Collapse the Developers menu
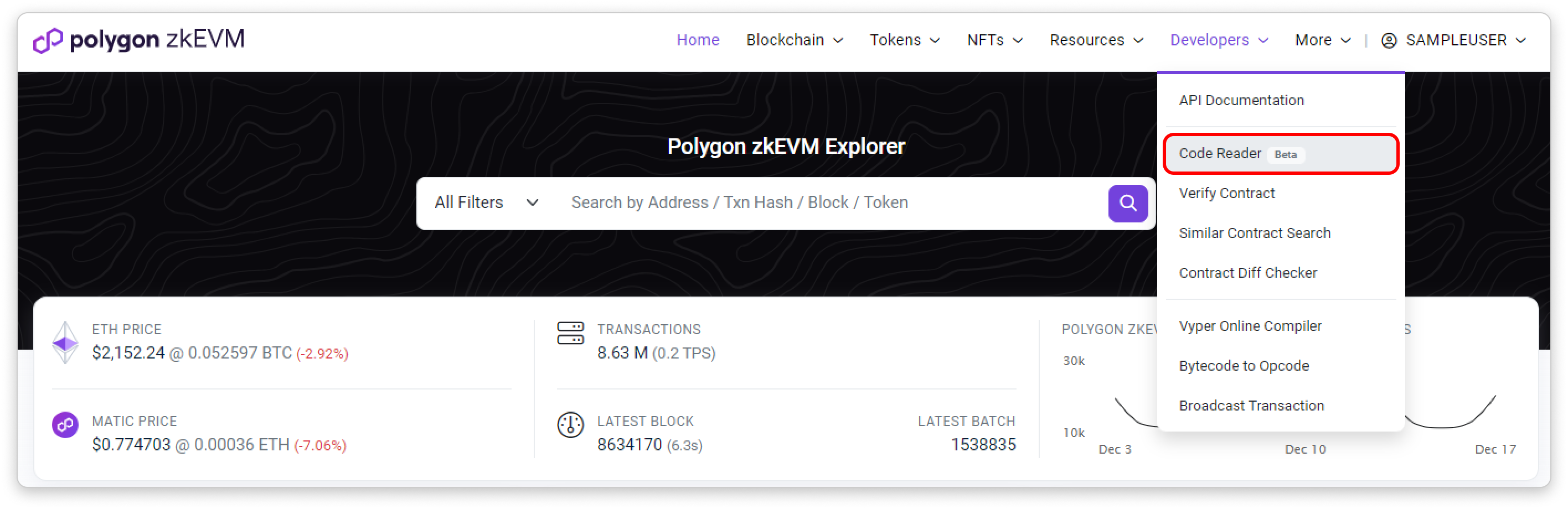Image resolution: width=1568 pixels, height=509 pixels. click(x=1219, y=40)
